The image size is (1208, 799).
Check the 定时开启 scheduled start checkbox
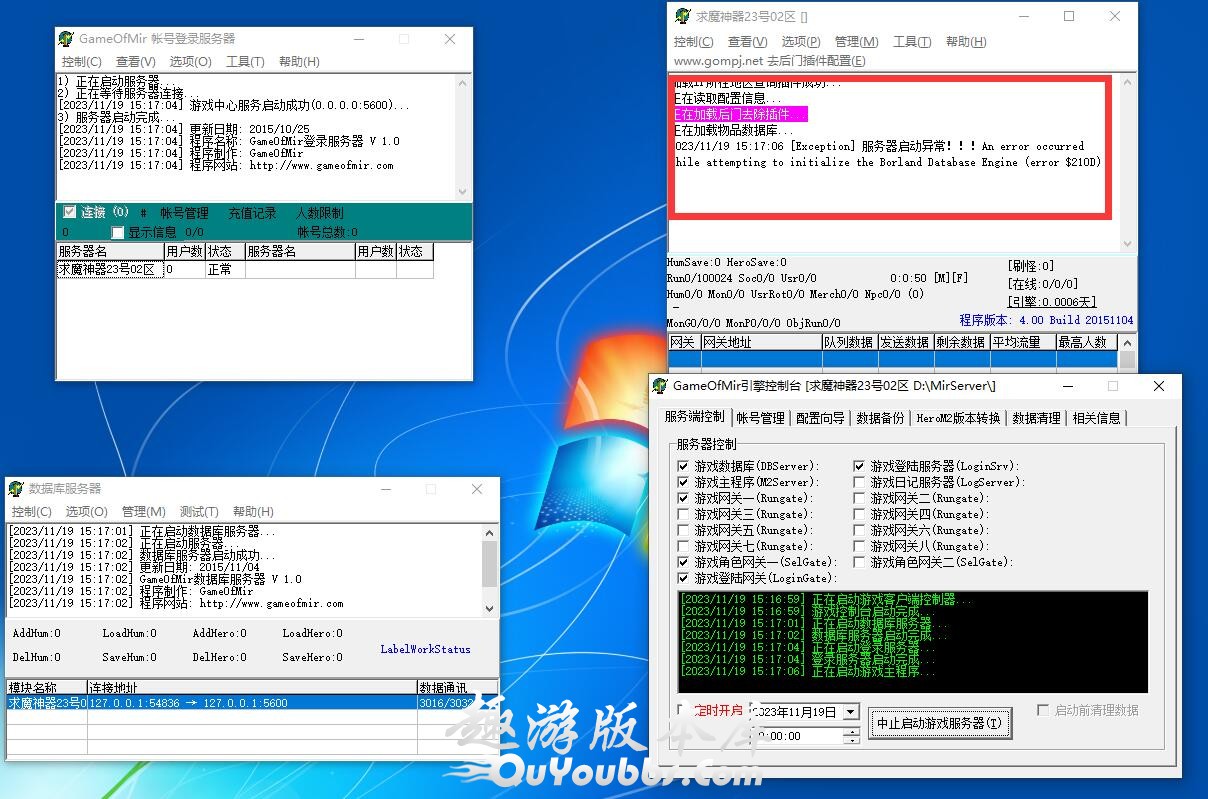[x=683, y=710]
